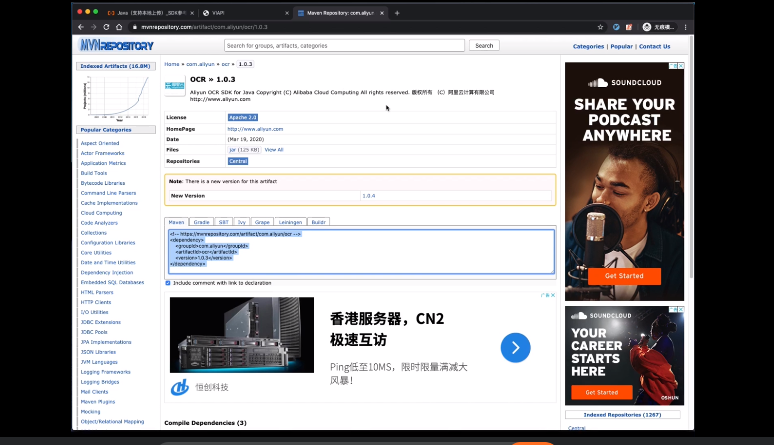Screen dimensions: 774x445
Task: Close the SoundCloud career ad
Action: 681,309
